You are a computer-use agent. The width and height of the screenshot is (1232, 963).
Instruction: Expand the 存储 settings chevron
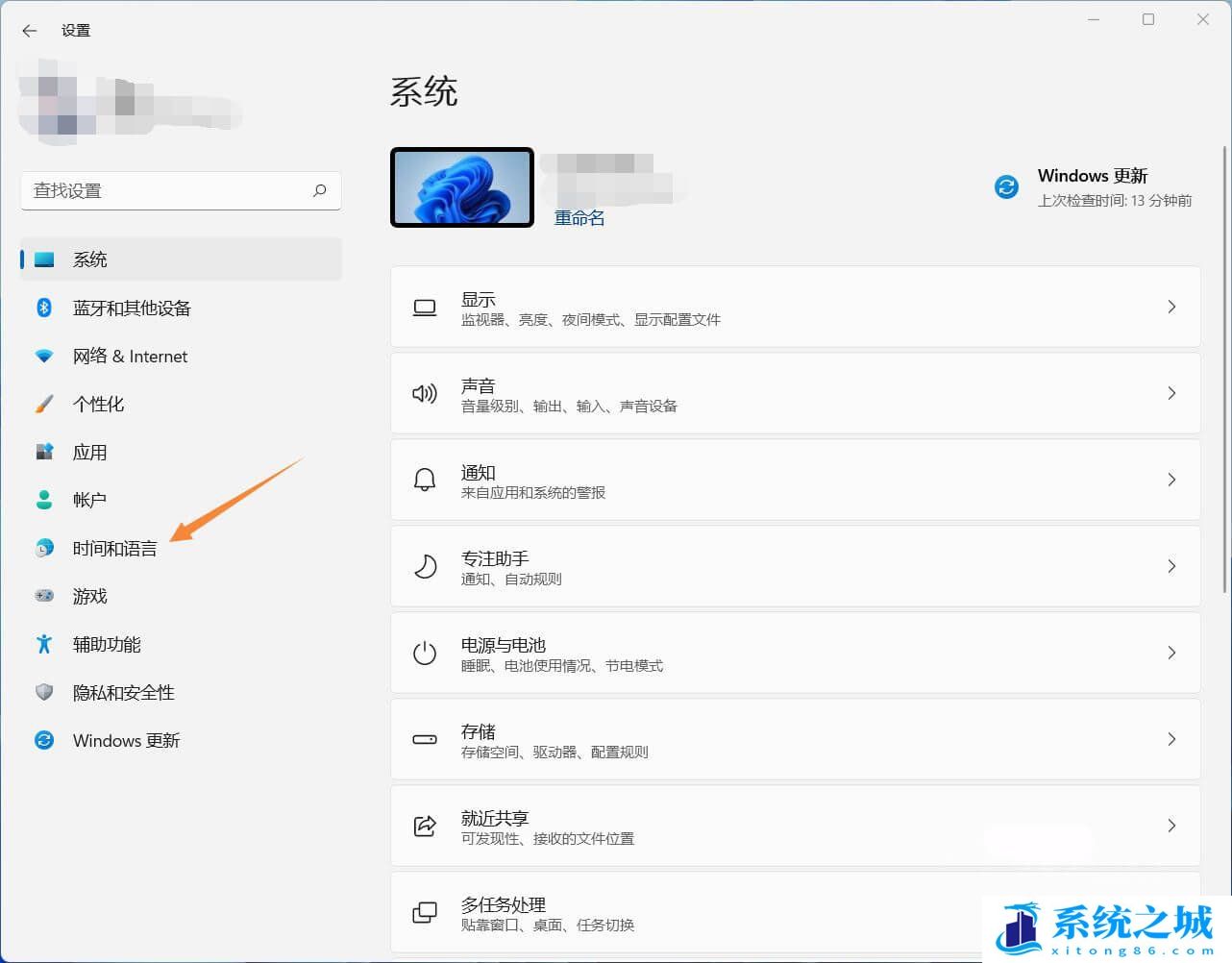pyautogui.click(x=1171, y=739)
